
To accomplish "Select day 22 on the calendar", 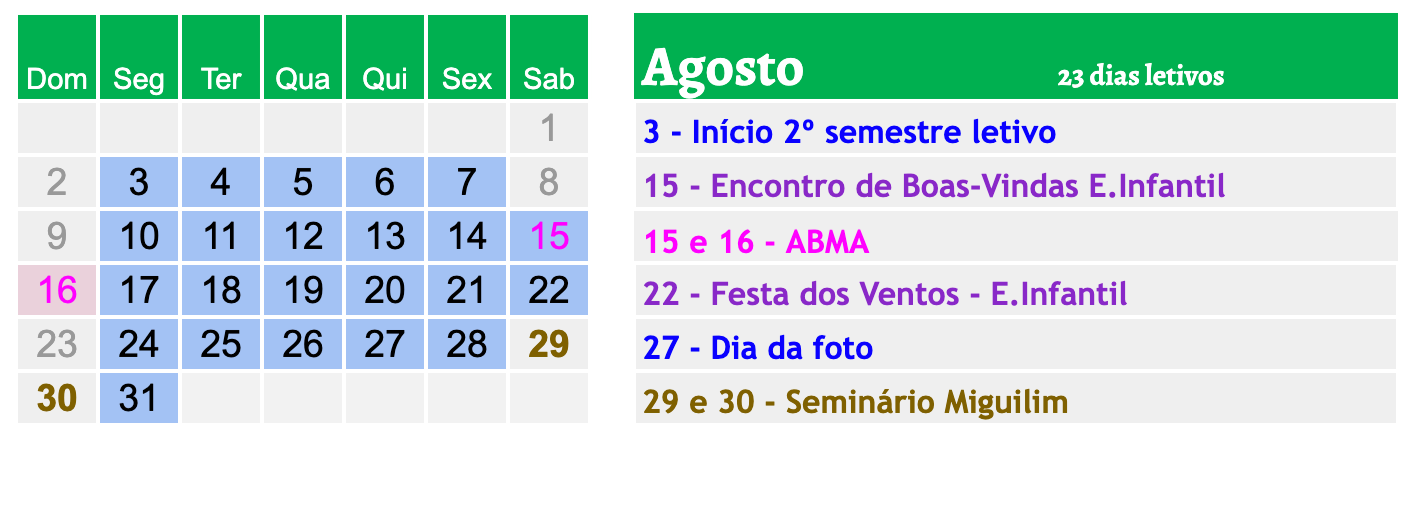I will [549, 290].
